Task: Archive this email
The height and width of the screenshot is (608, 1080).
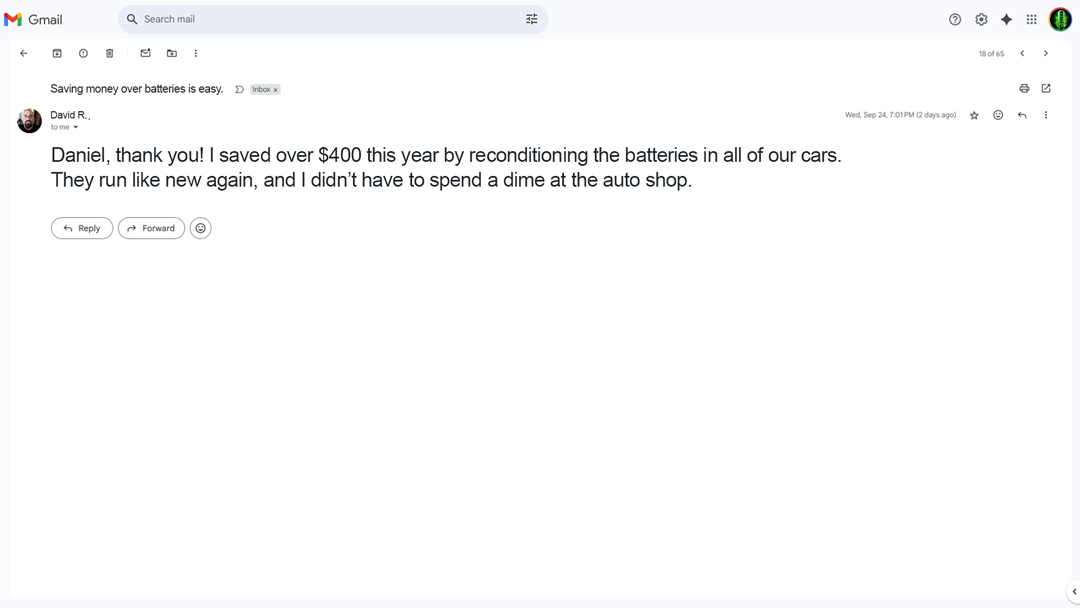Action: click(x=57, y=53)
